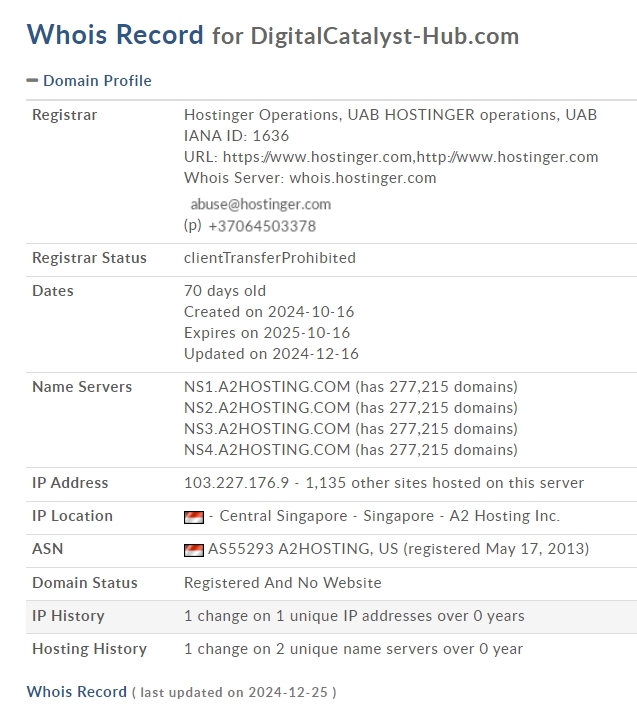Screen dimensions: 637x707
Task: Select the 70 days old text
Action: [225, 291]
